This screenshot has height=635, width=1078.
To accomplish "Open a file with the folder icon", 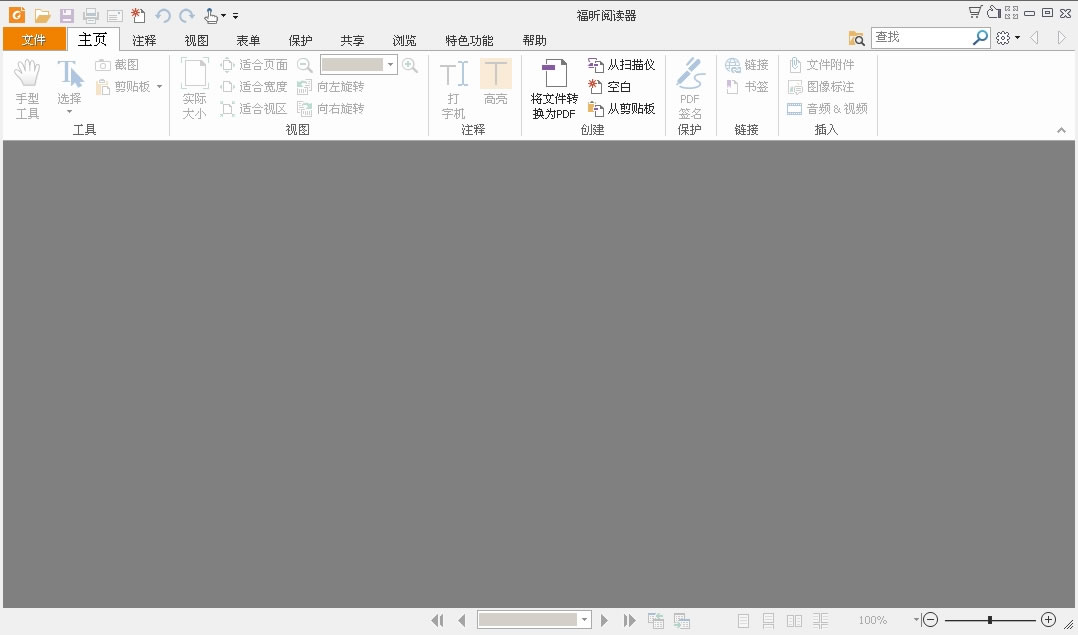I will (x=42, y=16).
